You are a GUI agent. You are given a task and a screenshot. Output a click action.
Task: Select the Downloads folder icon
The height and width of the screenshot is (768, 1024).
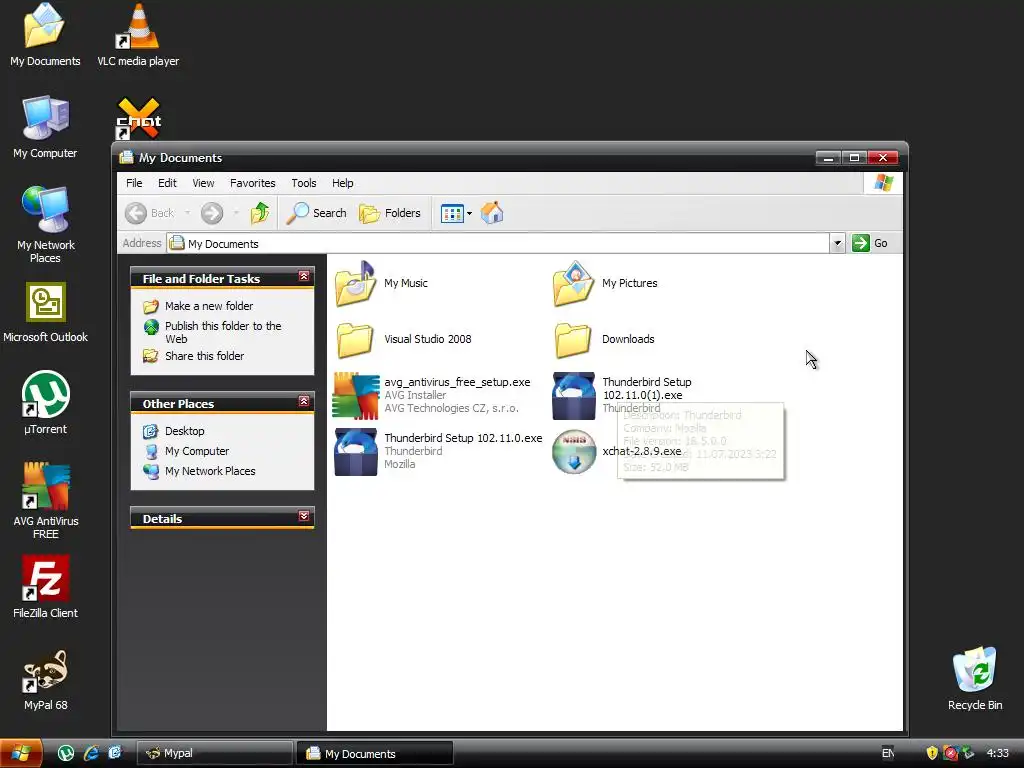tap(573, 340)
